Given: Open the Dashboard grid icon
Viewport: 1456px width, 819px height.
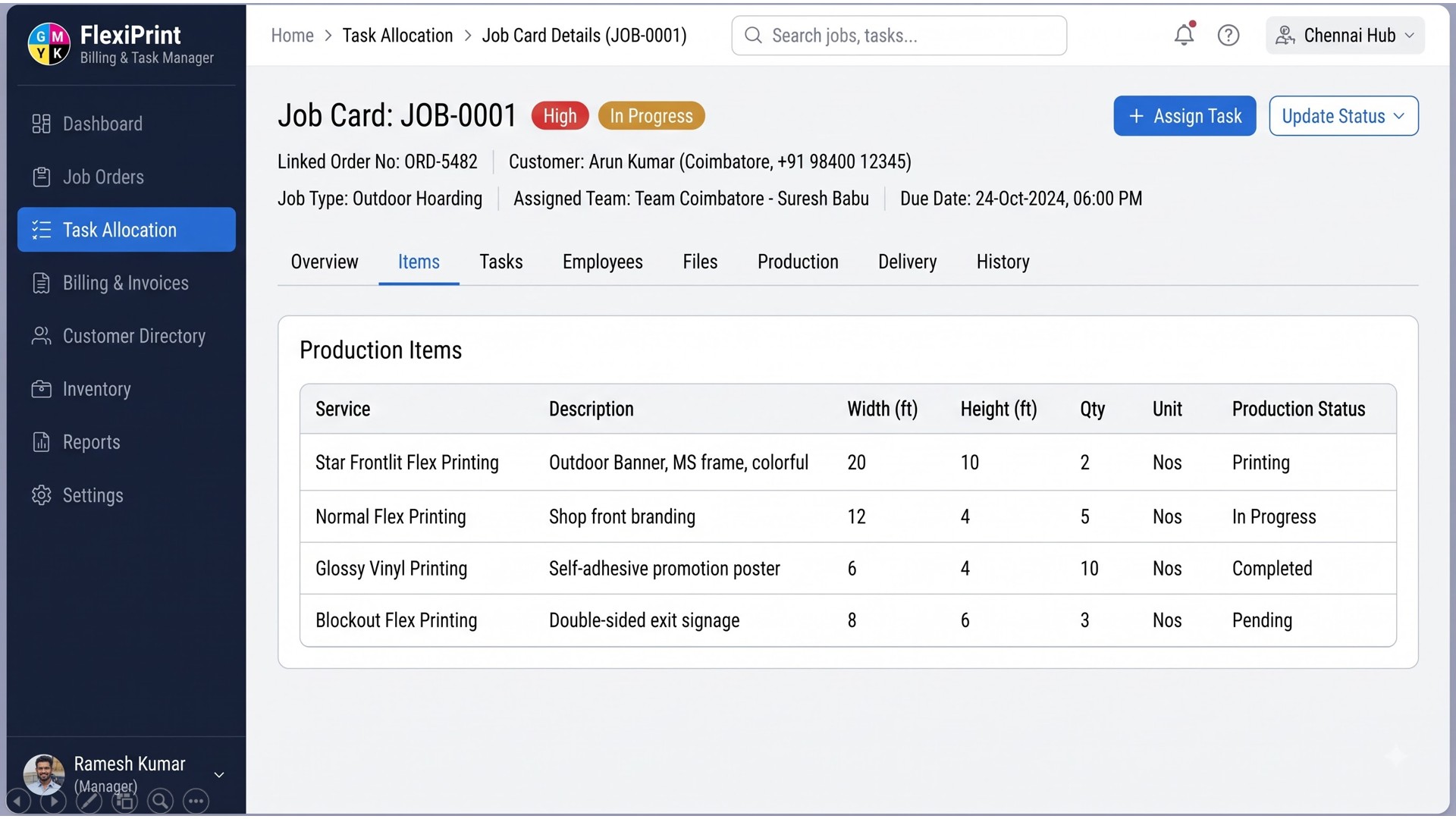Looking at the screenshot, I should [41, 124].
